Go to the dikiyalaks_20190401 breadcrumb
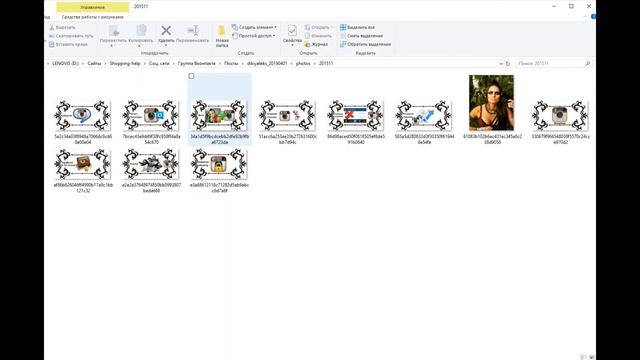The width and height of the screenshot is (640, 360). pos(267,64)
